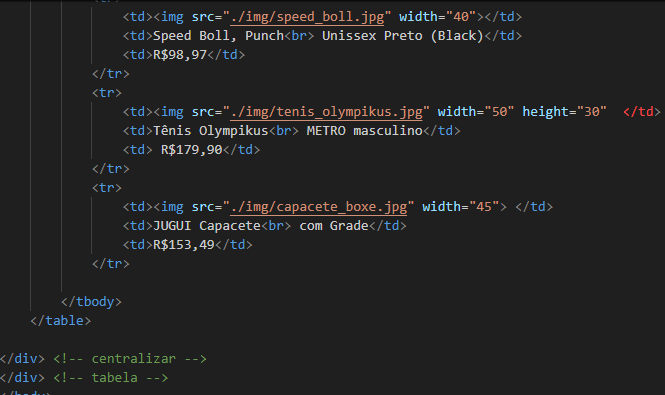
Task: Click the METRO masculino text
Action: (x=365, y=131)
